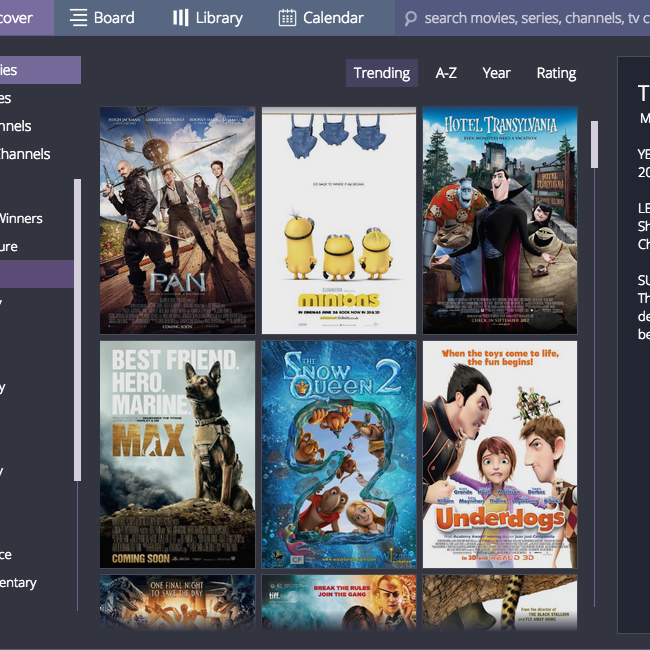Open the Max movie poster
The width and height of the screenshot is (650, 650).
pyautogui.click(x=177, y=454)
